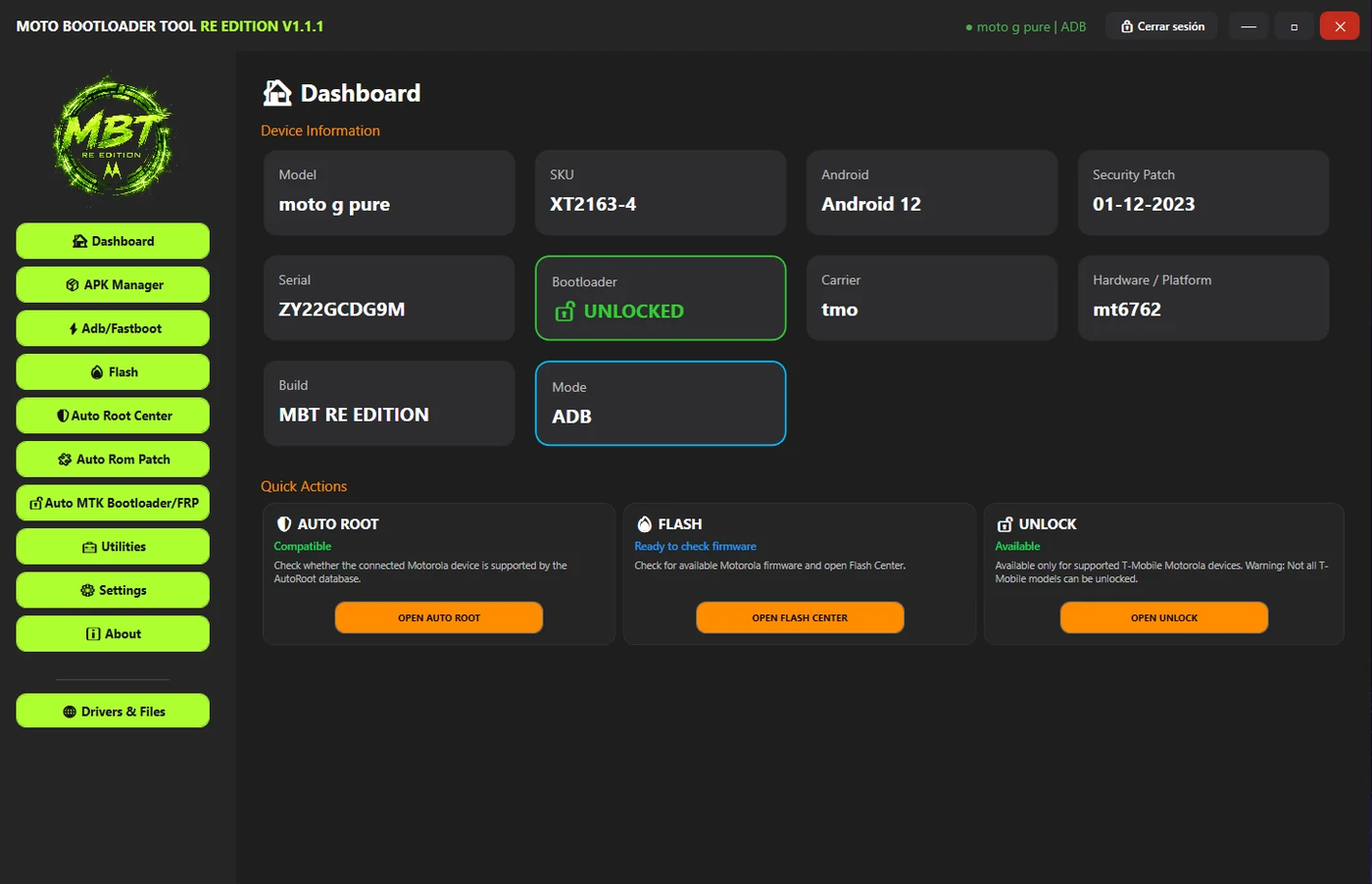The height and width of the screenshot is (884, 1372).
Task: Select the Model card showing moto g pure
Action: pyautogui.click(x=389, y=192)
